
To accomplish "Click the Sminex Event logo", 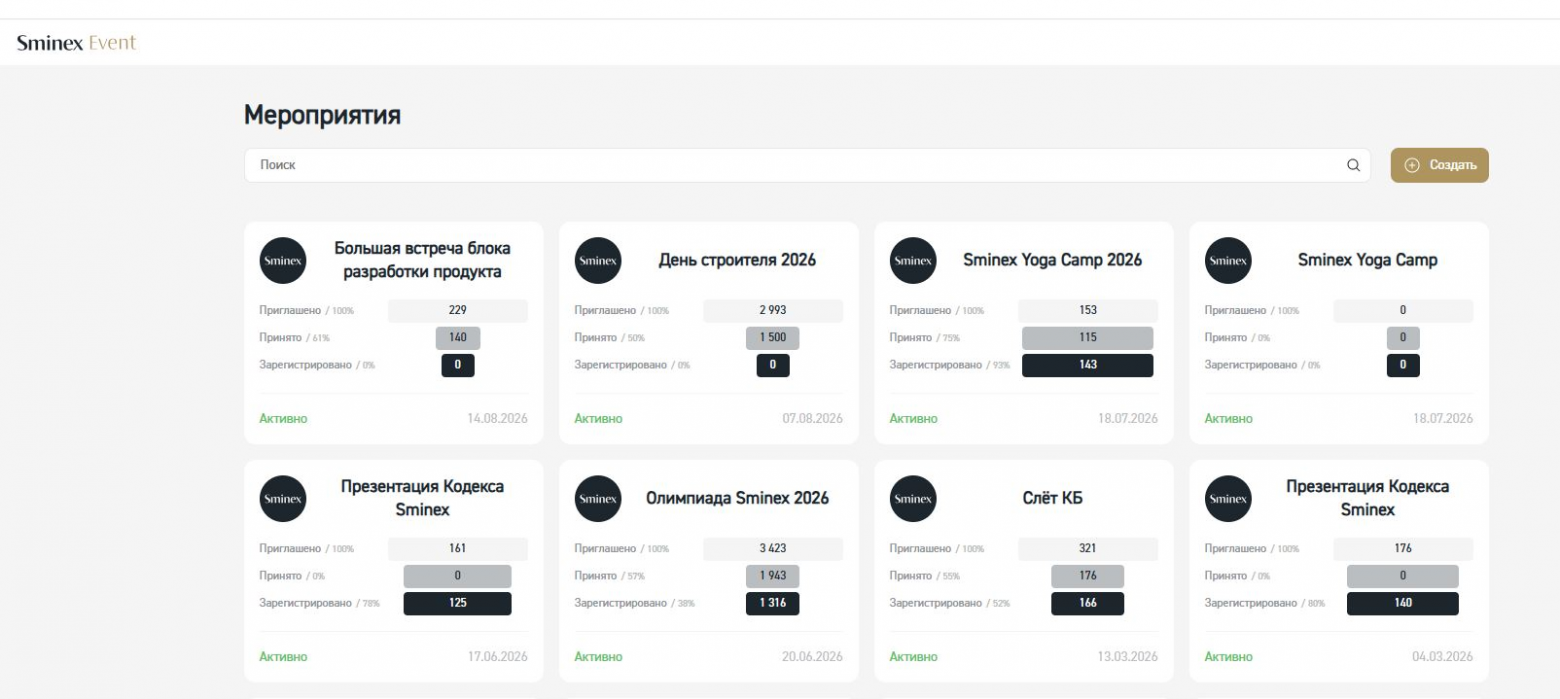I will click(76, 43).
